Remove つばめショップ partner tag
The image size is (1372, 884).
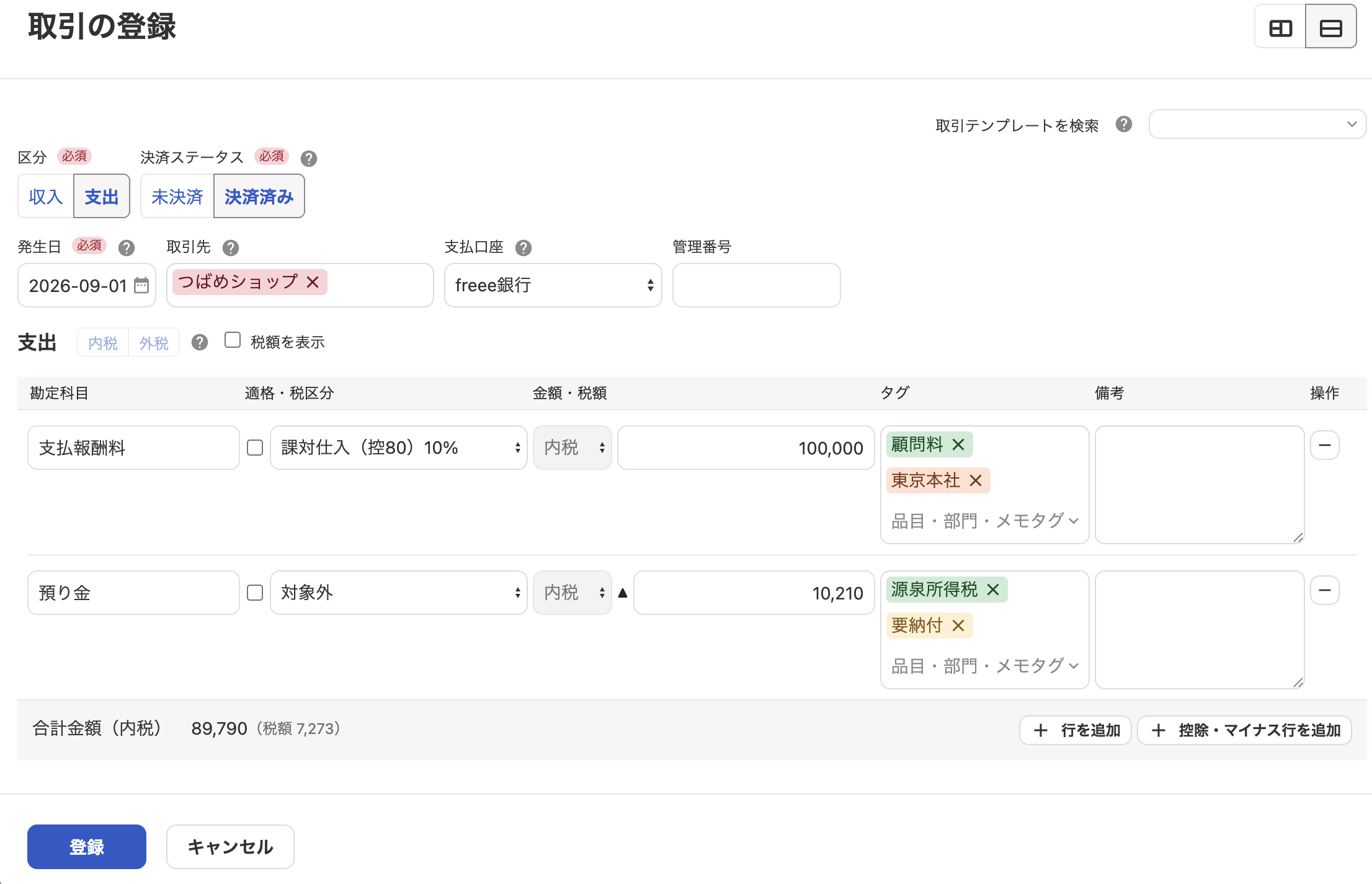[313, 282]
